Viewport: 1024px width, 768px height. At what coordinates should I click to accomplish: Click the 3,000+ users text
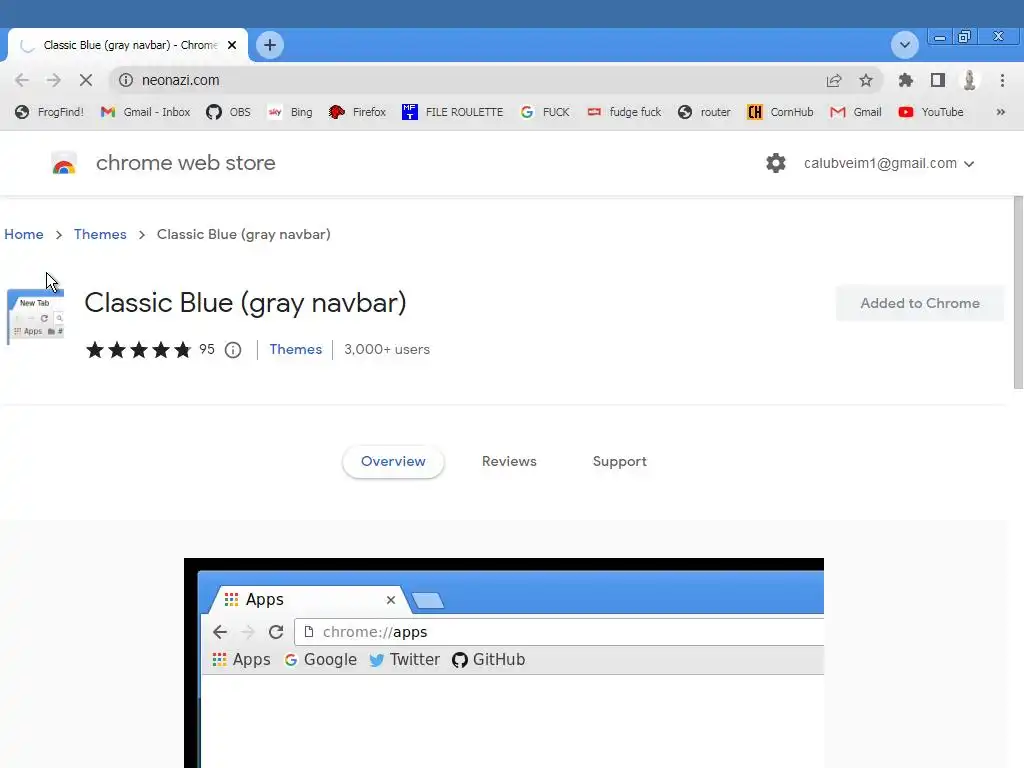pyautogui.click(x=387, y=349)
